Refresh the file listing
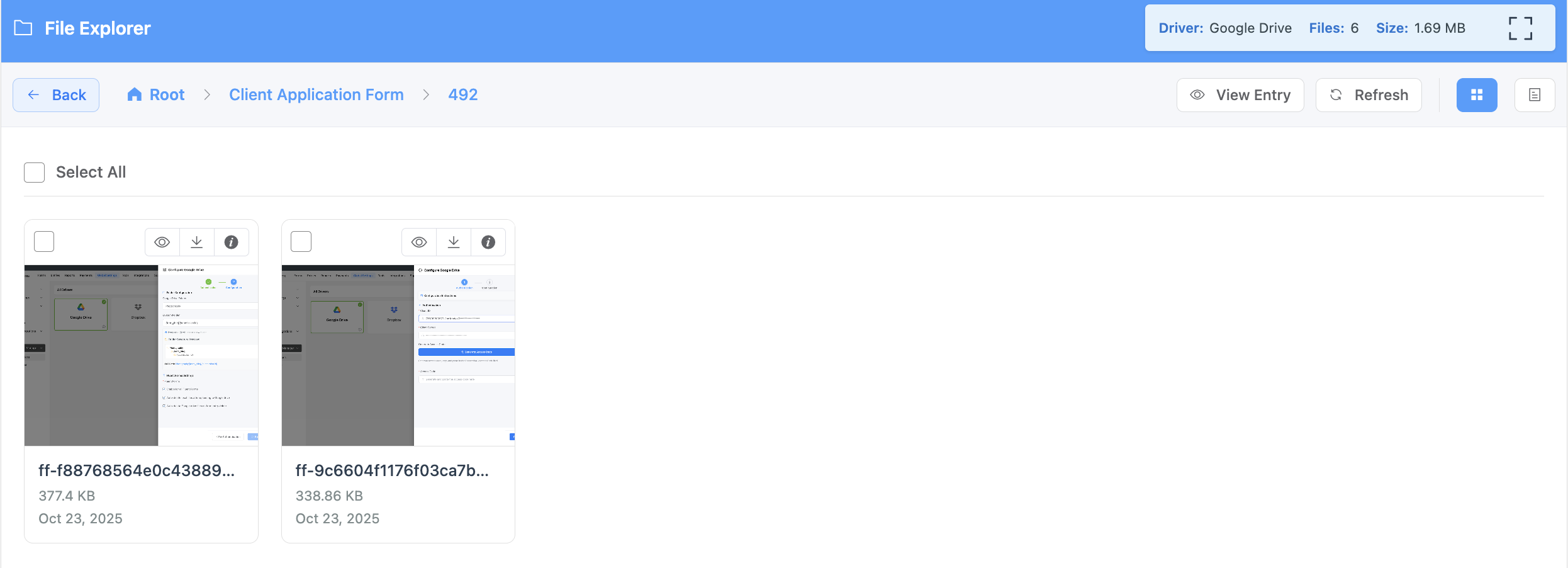Screen dimensions: 1568x568 [x=1368, y=95]
